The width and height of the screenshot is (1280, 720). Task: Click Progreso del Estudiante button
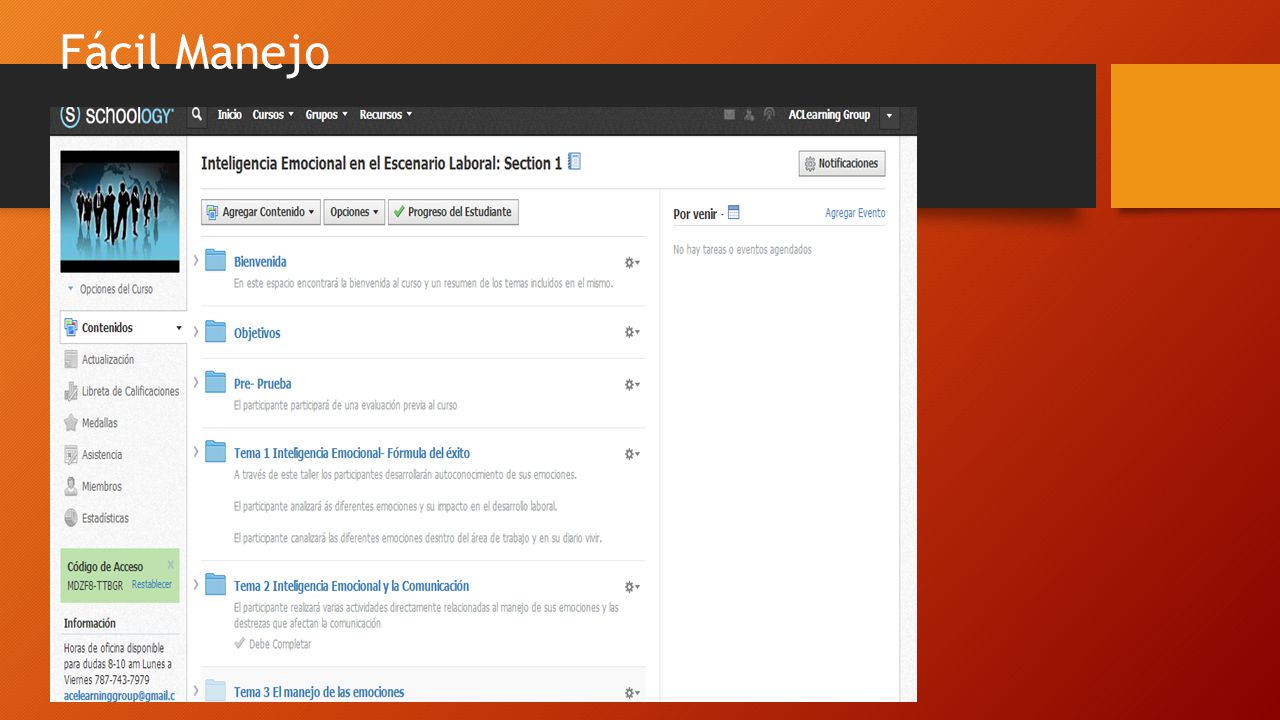pos(453,212)
